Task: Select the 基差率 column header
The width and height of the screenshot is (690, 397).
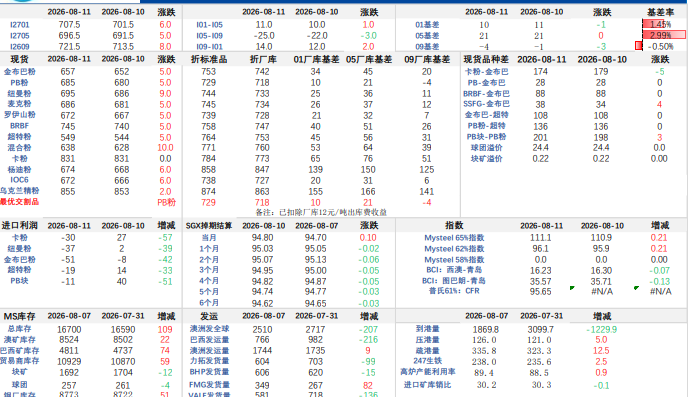Action: 660,12
